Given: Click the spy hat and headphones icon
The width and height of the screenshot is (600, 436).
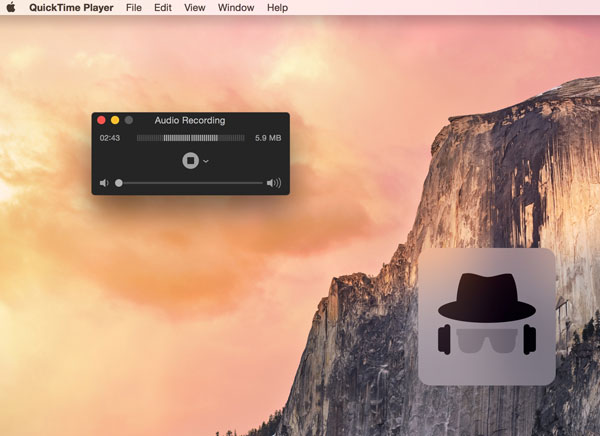Looking at the screenshot, I should pyautogui.click(x=487, y=316).
